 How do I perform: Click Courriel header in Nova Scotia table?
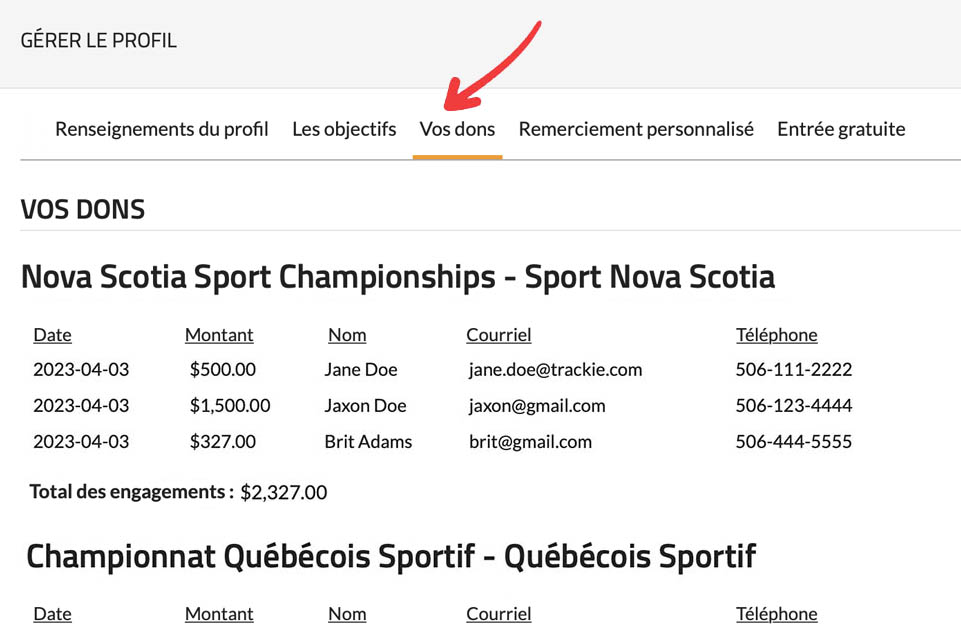click(x=498, y=335)
